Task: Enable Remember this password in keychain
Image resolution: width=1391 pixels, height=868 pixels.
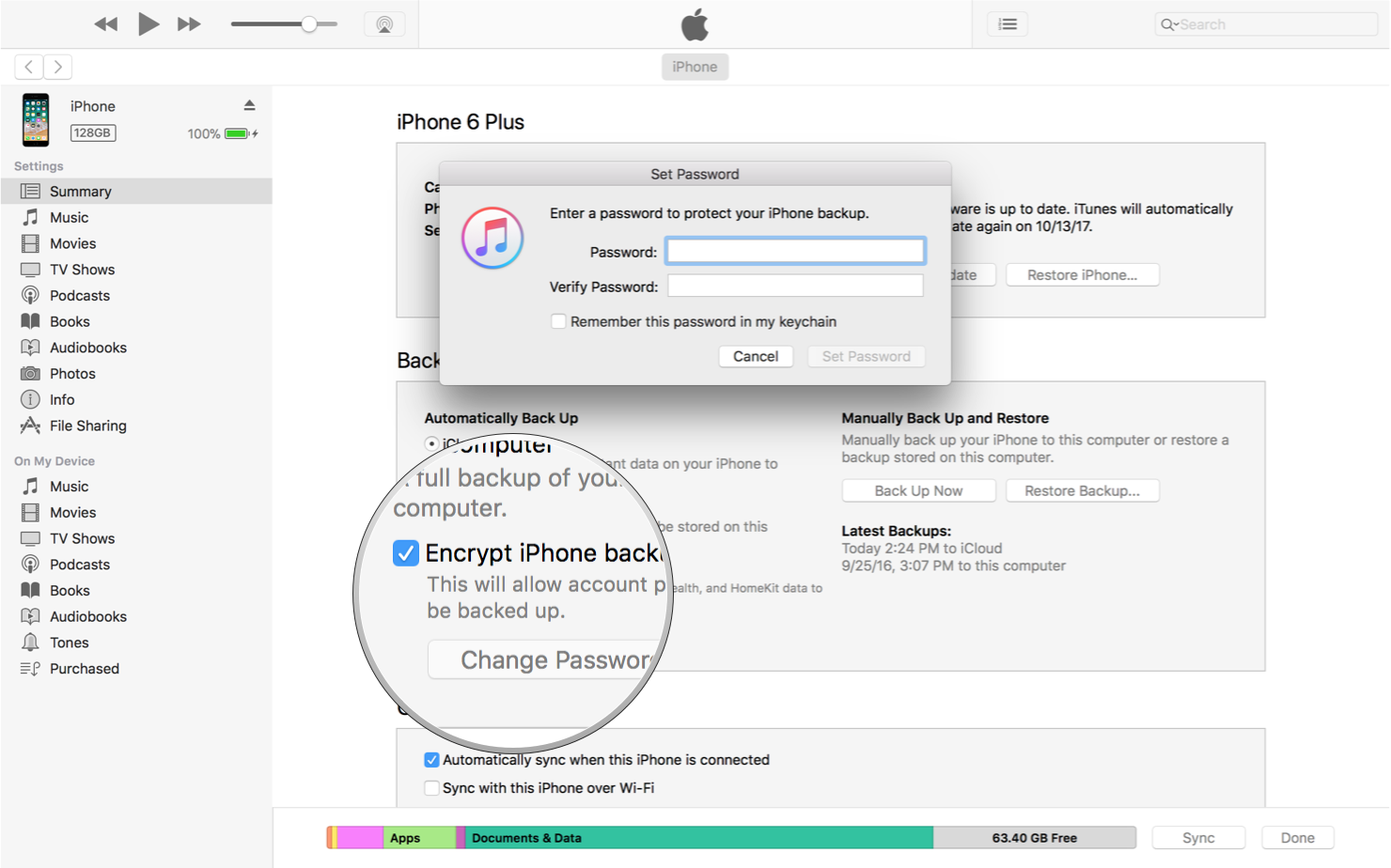Action: coord(558,321)
